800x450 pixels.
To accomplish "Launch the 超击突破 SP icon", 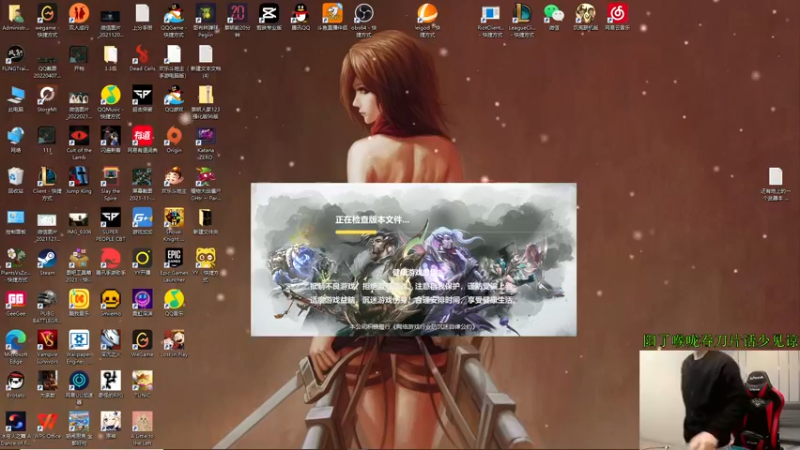I will [142, 95].
